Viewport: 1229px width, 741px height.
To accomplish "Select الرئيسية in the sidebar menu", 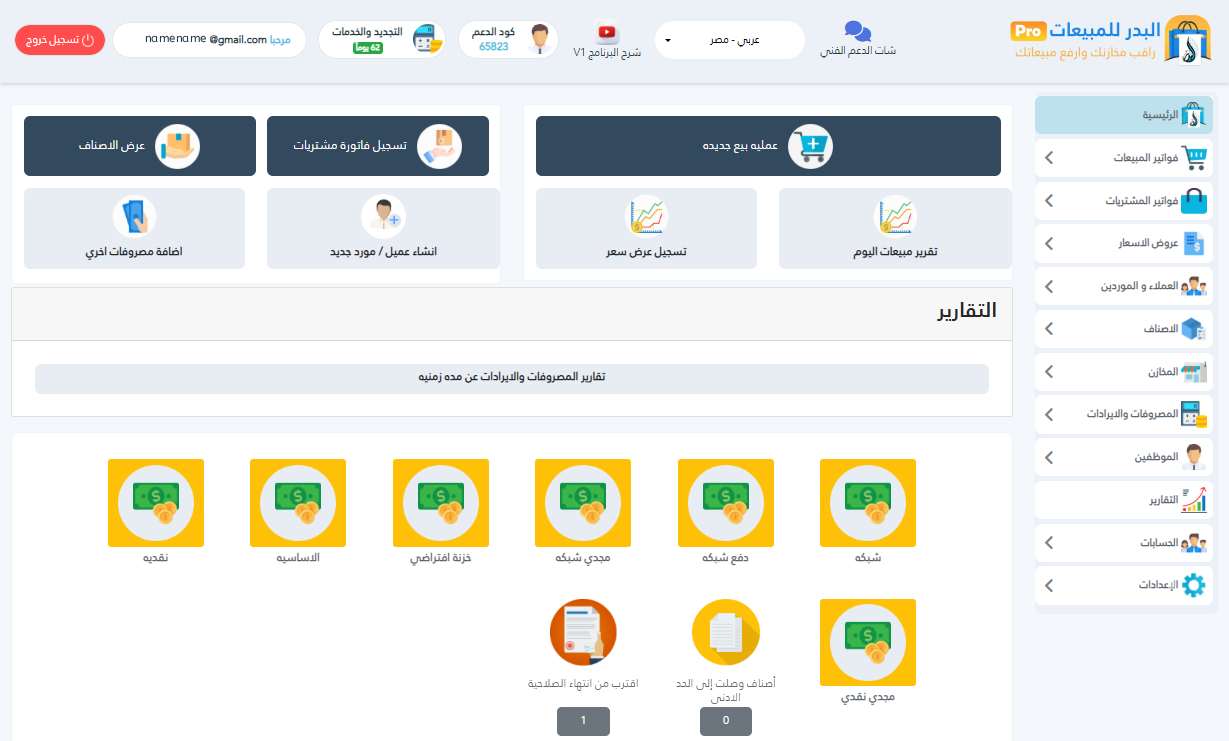I will (x=1124, y=114).
